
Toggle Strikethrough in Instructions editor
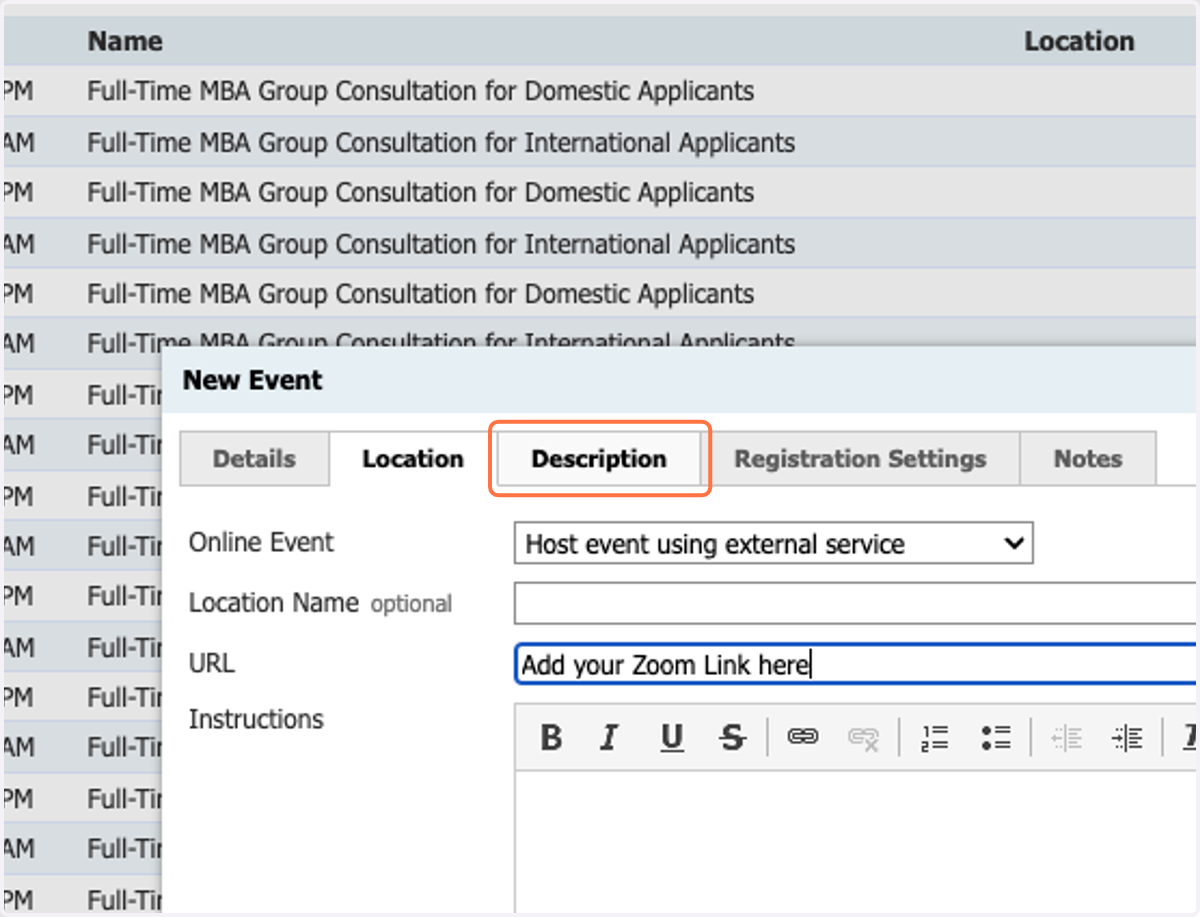733,739
